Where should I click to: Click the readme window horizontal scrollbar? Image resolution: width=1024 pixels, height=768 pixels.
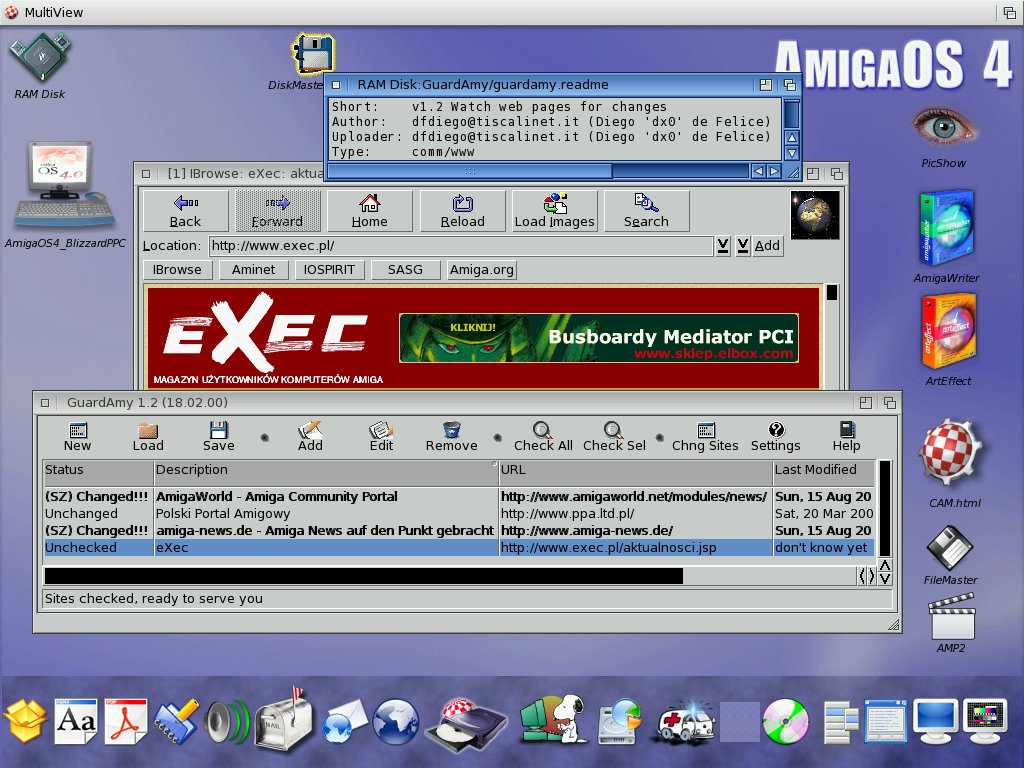coord(470,171)
